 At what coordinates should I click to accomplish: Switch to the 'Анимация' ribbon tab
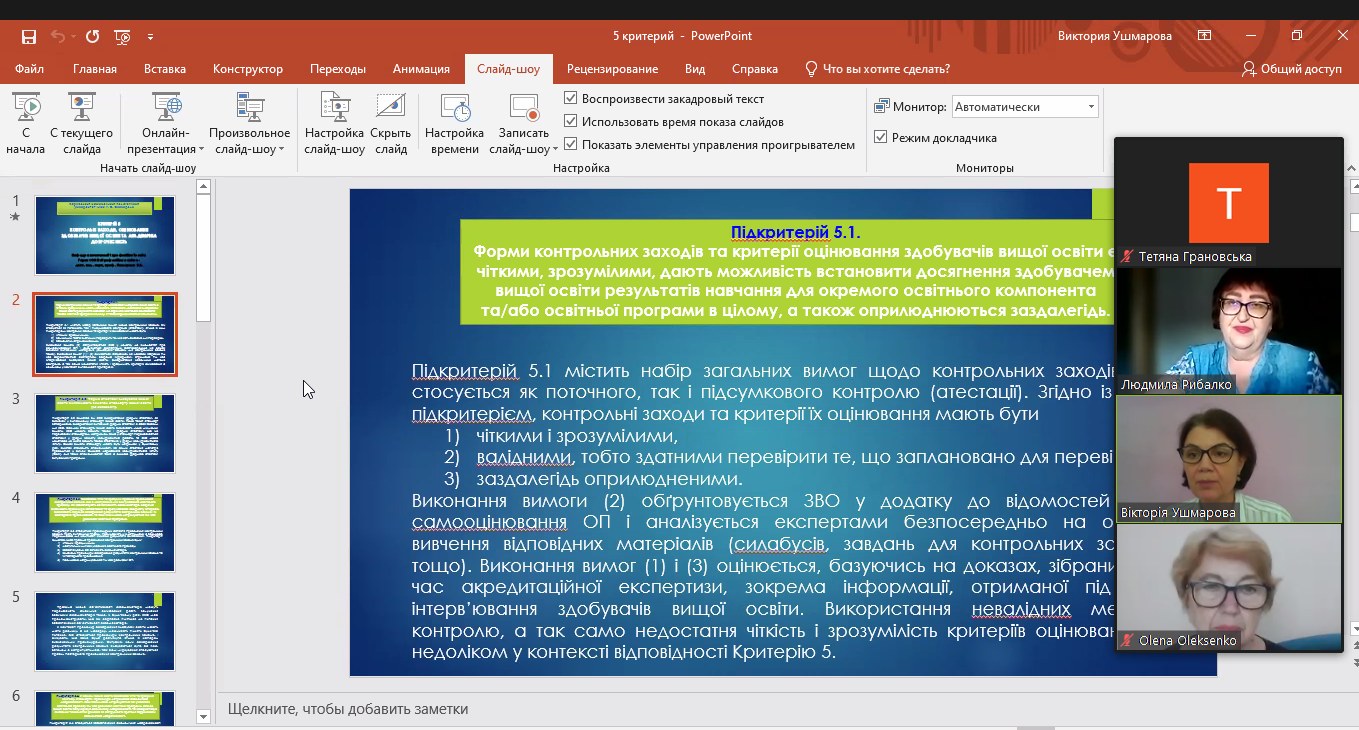[421, 69]
